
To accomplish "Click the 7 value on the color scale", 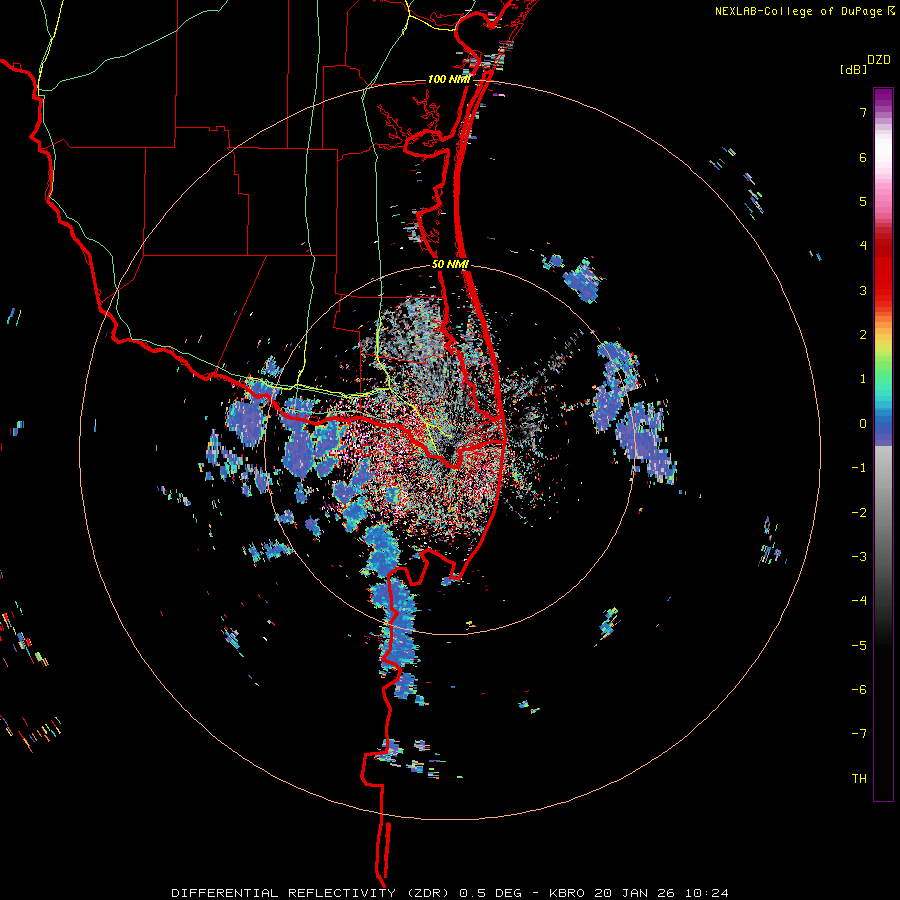I will [x=863, y=112].
